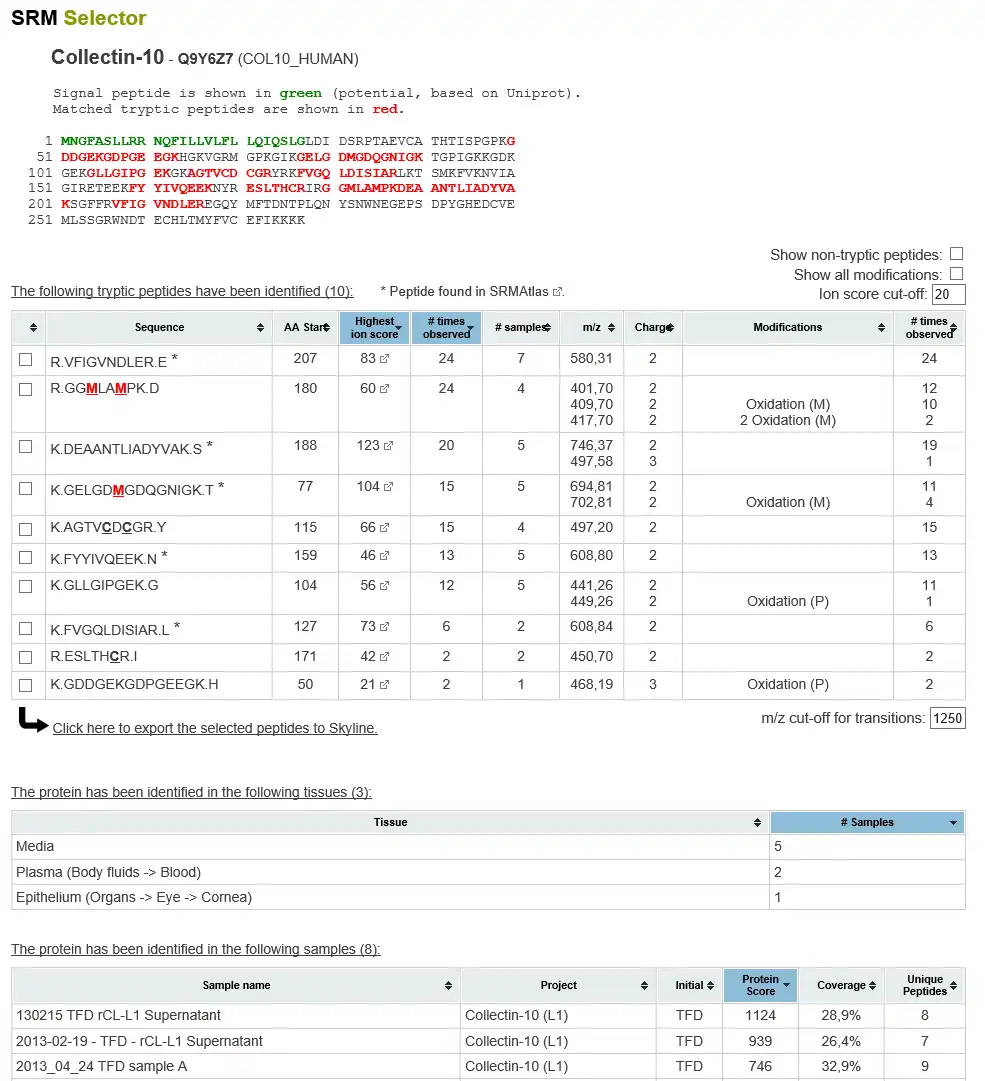Sort by first # times observed column

coord(447,327)
